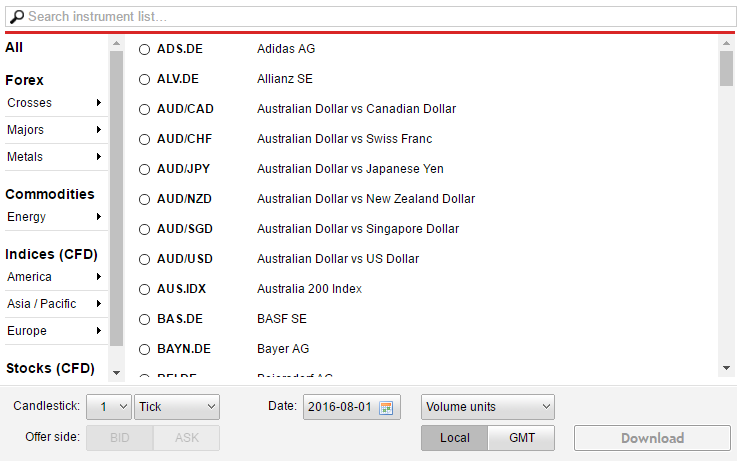Click the text 'Australian Dollar vs Canadian Dollar'
Viewport: 737px width, 461px height.
(x=356, y=109)
